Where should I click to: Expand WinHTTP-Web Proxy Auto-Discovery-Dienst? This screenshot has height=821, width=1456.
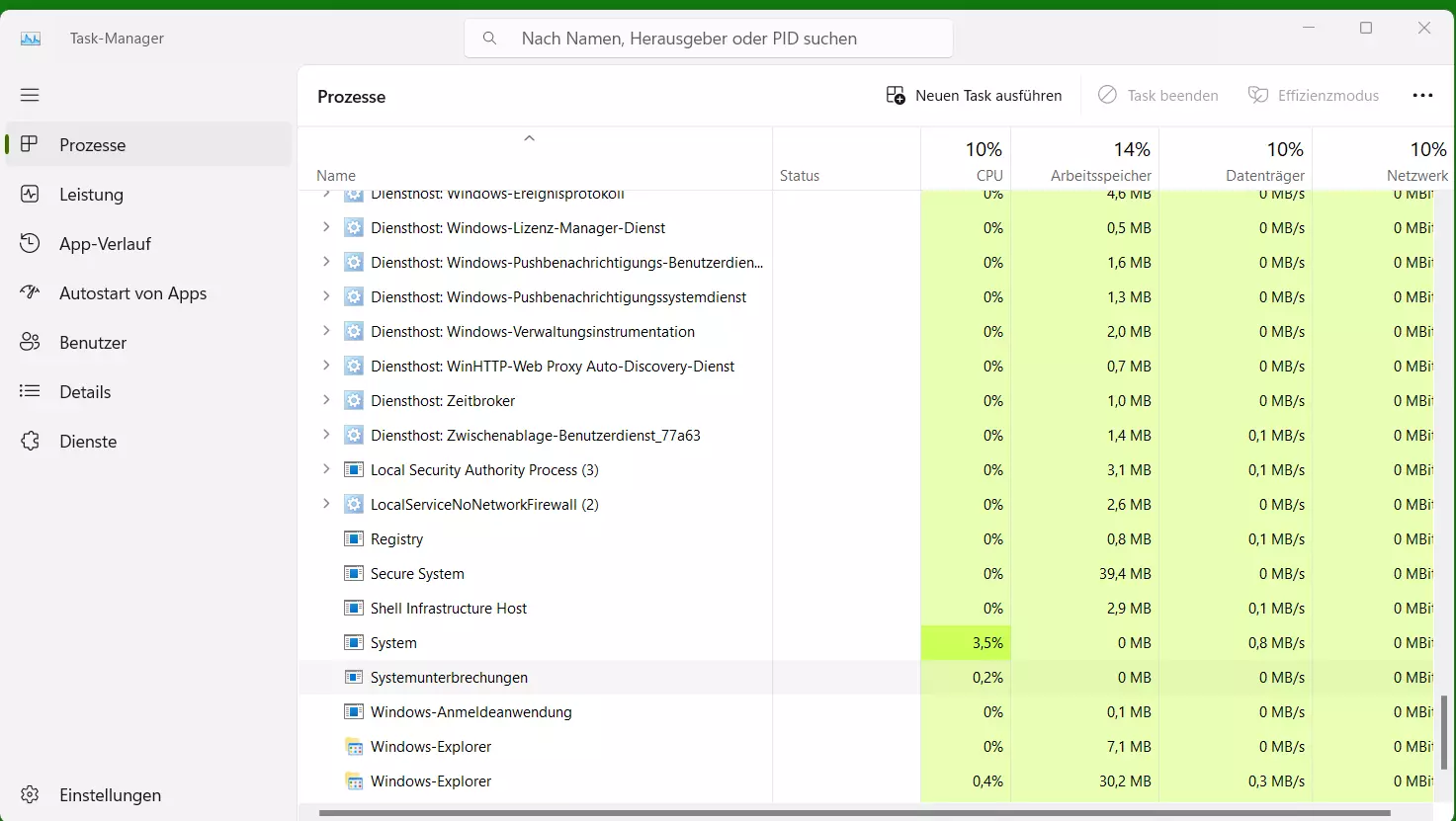[326, 366]
